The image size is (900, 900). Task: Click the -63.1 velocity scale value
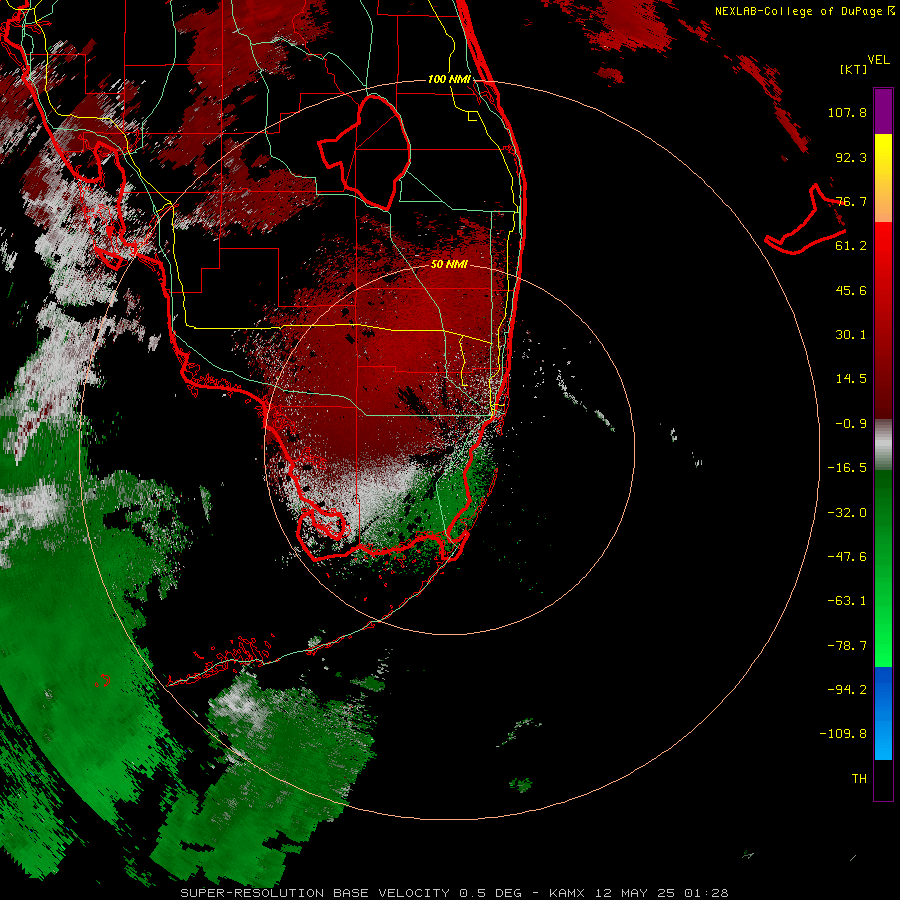tap(847, 601)
